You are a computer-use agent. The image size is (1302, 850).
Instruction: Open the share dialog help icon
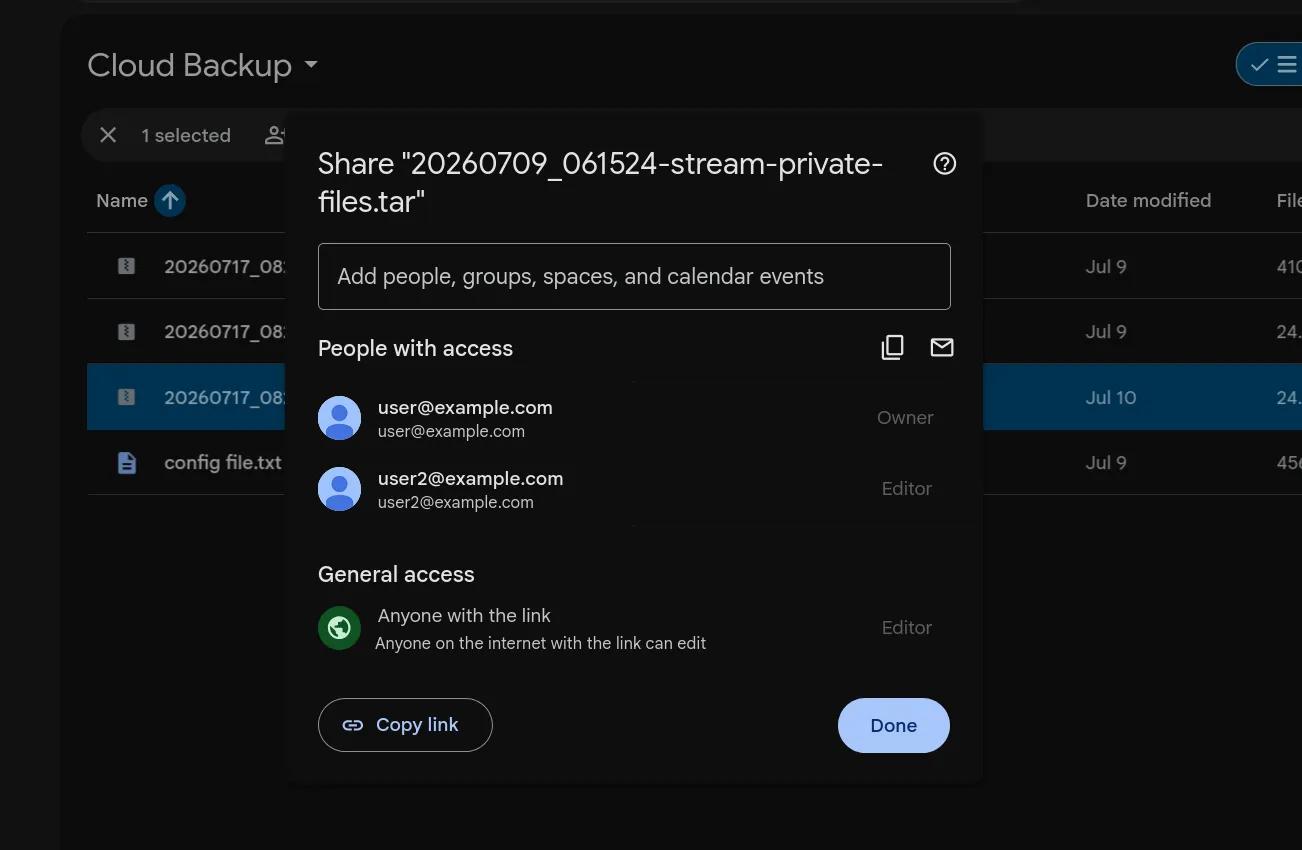click(944, 164)
